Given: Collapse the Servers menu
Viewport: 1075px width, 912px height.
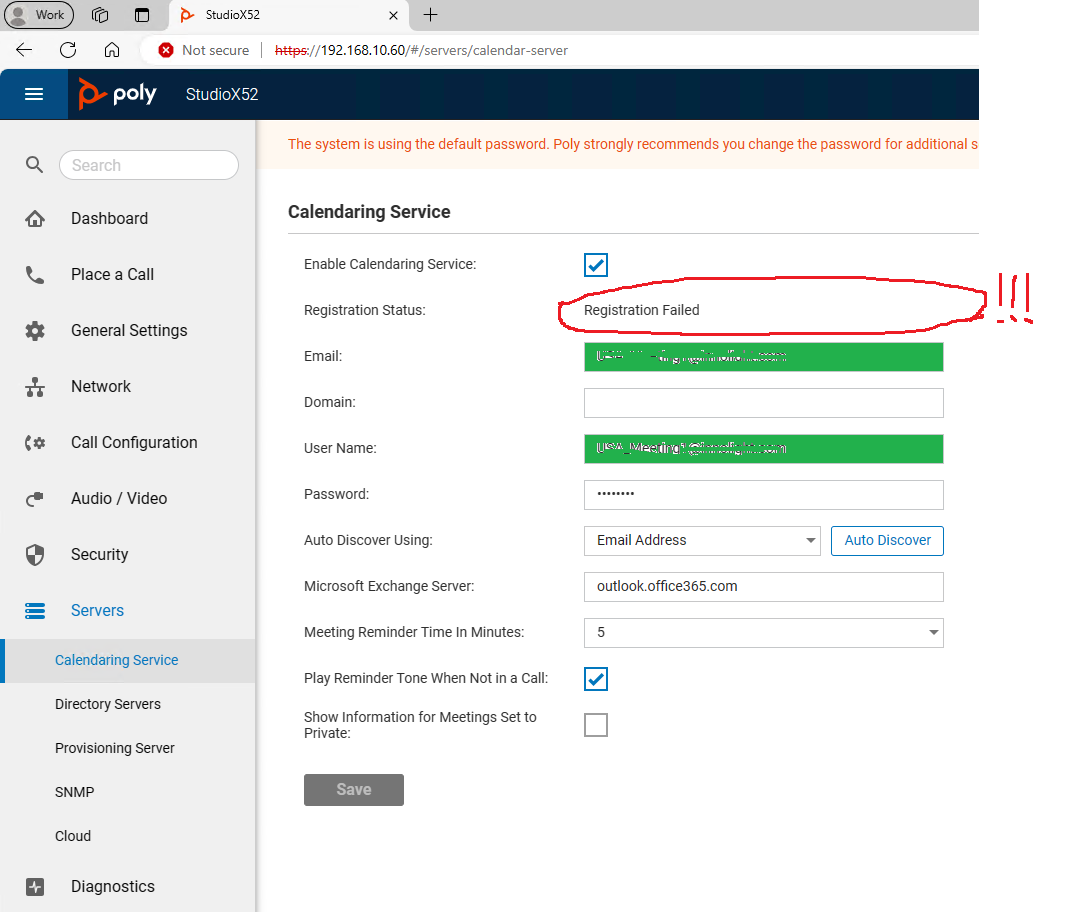Looking at the screenshot, I should click(97, 610).
